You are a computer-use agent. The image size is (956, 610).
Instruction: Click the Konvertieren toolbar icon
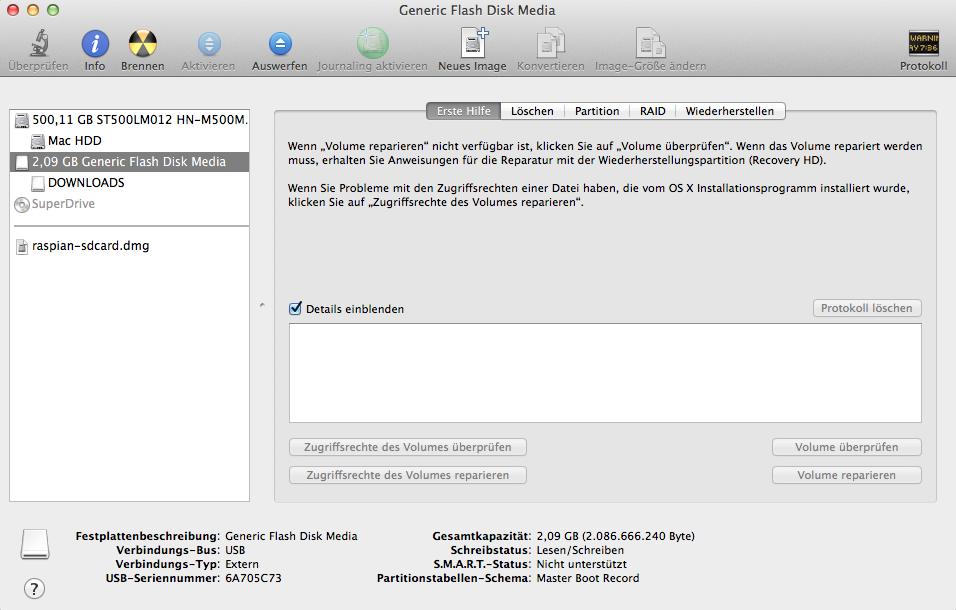click(x=551, y=43)
